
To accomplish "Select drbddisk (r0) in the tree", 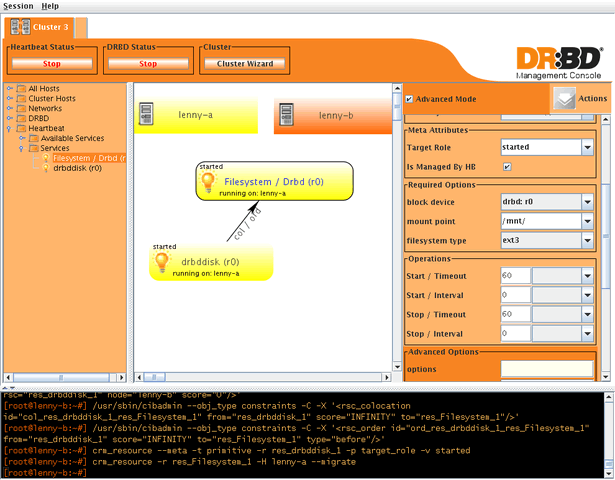I will [78, 168].
